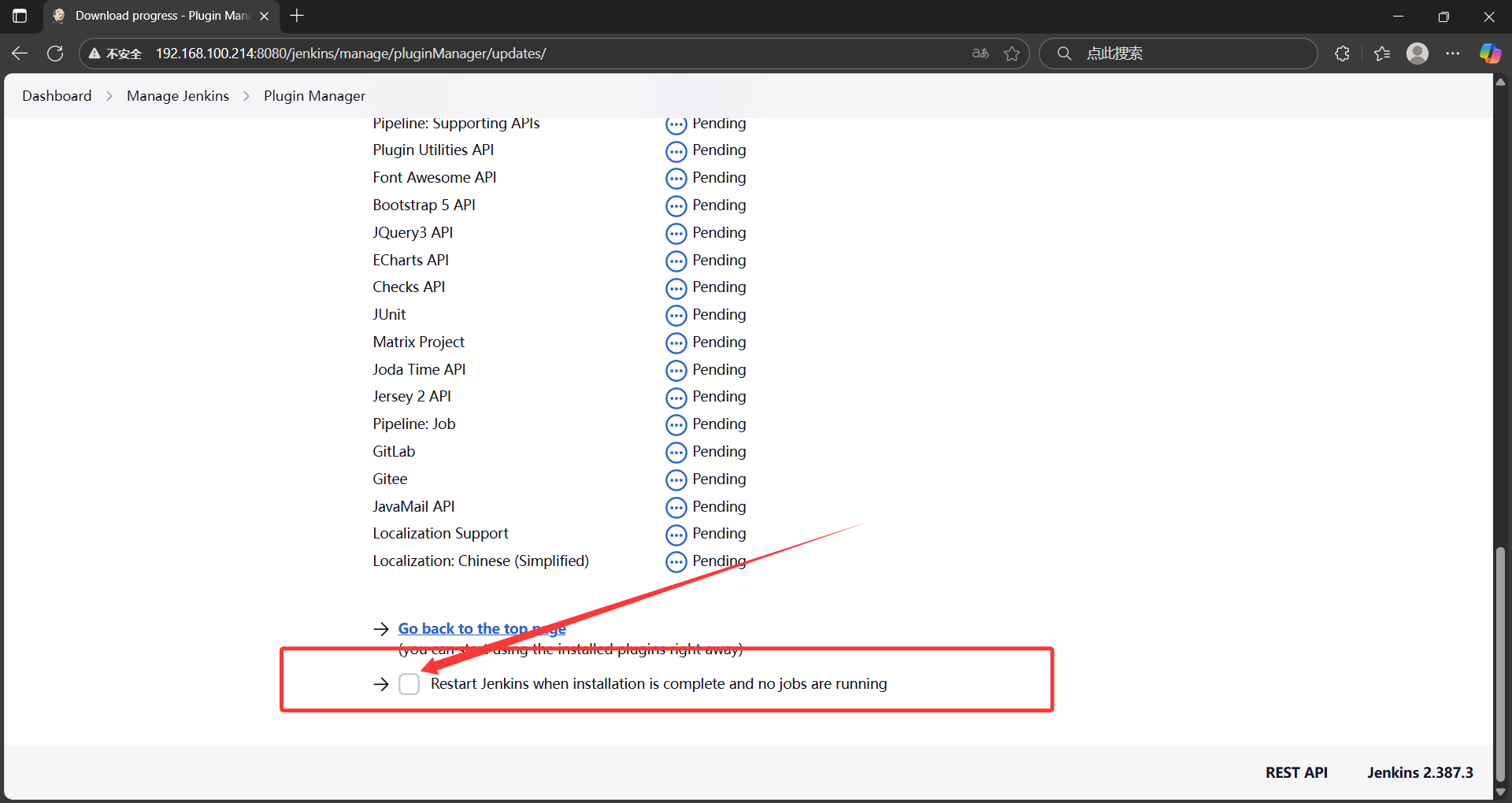Expand the chevron after Manage Jenkins breadcrumb
The height and width of the screenshot is (803, 1512).
pyautogui.click(x=246, y=96)
